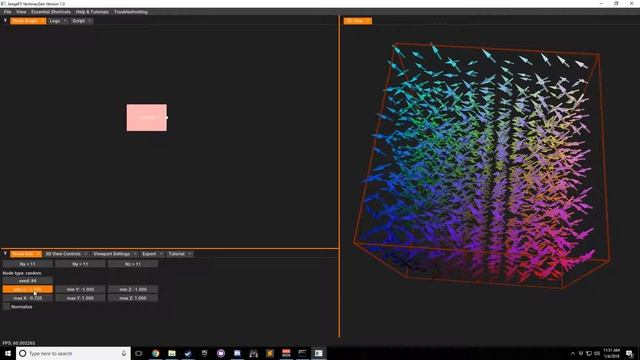
Task: Open the network icon in system tray
Action: point(589,353)
